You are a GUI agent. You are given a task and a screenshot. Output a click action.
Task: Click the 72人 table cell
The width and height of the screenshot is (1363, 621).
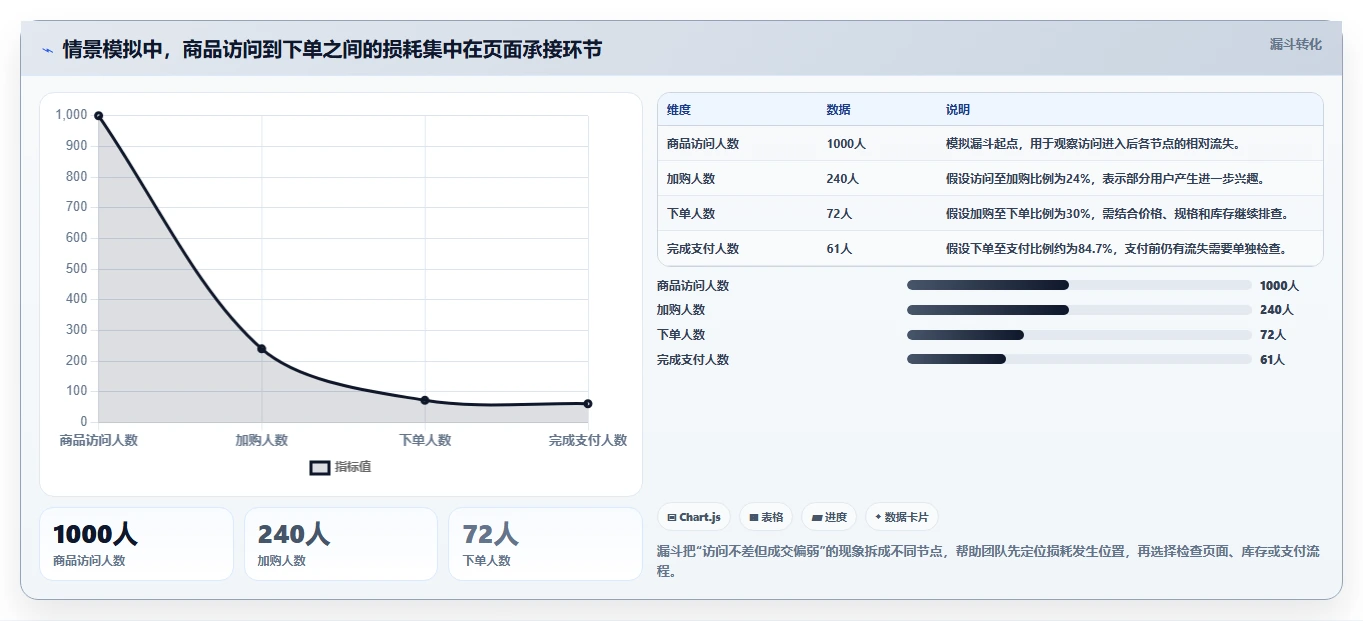(840, 214)
